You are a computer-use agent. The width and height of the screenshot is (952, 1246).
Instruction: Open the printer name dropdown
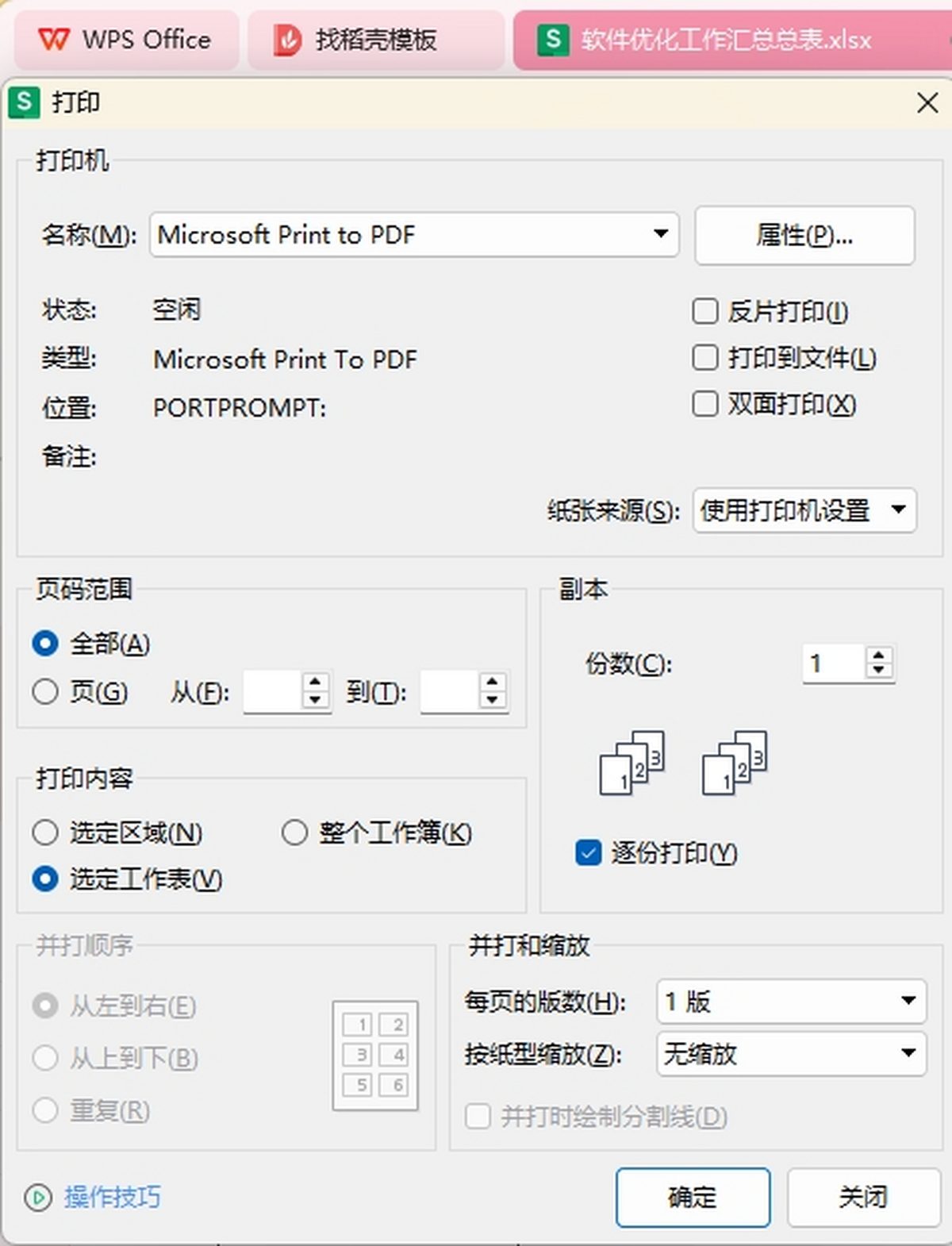[661, 234]
